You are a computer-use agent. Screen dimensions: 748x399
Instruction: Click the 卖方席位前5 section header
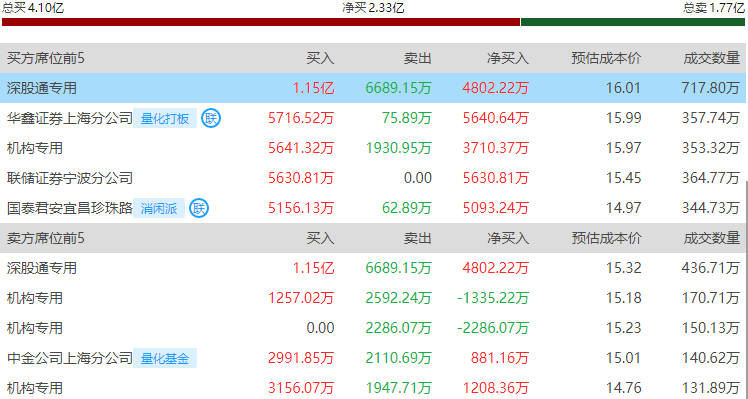[46, 238]
